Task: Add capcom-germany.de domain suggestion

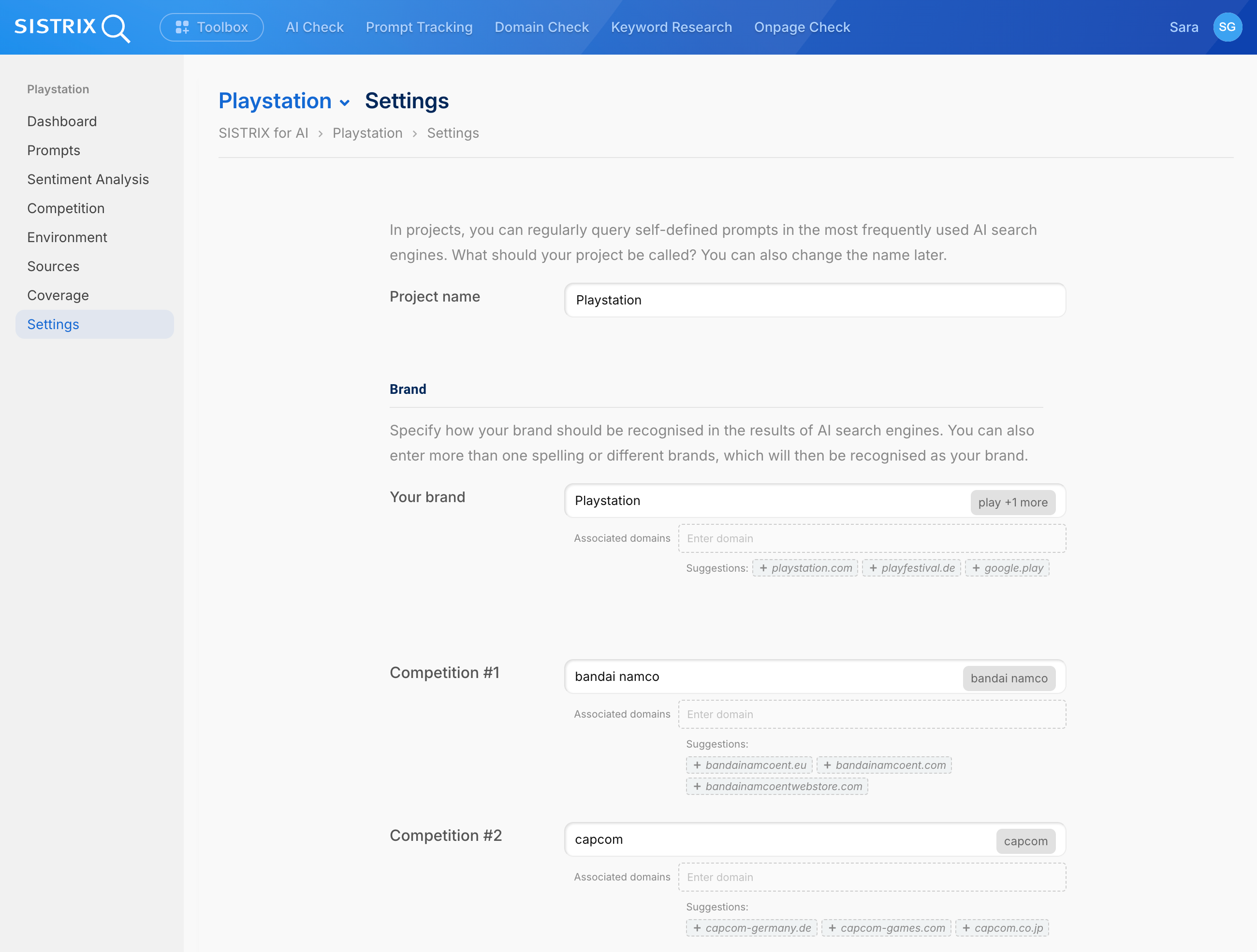Action: (x=751, y=927)
